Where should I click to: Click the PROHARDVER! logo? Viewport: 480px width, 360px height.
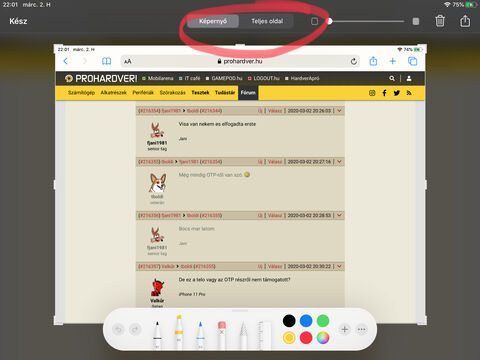101,79
